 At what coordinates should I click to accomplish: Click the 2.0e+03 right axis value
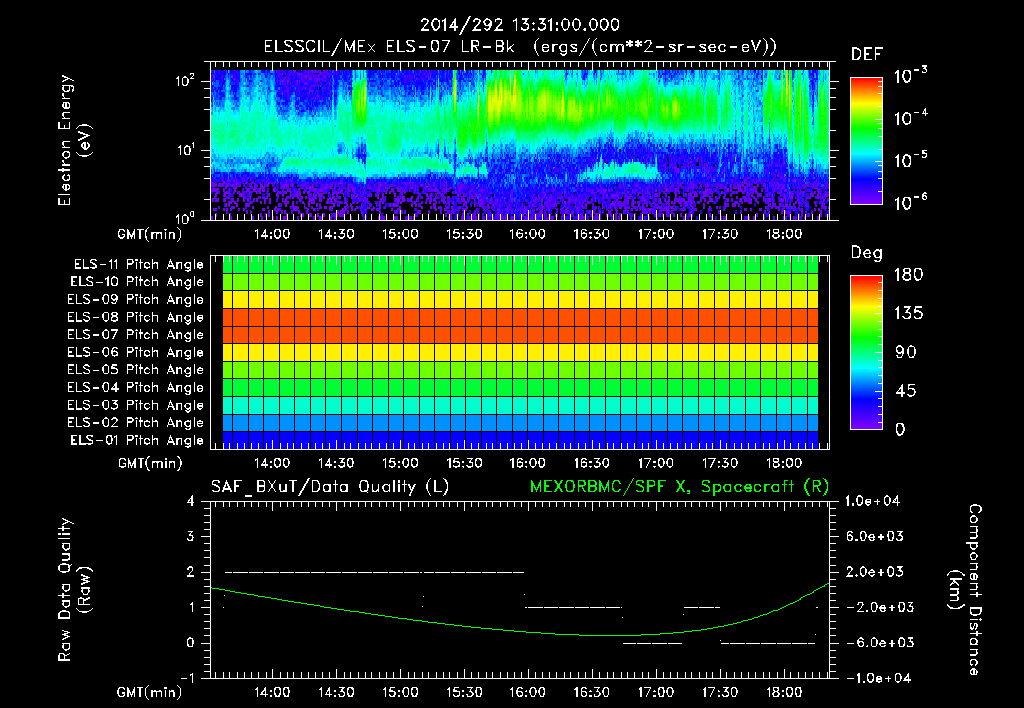point(875,571)
